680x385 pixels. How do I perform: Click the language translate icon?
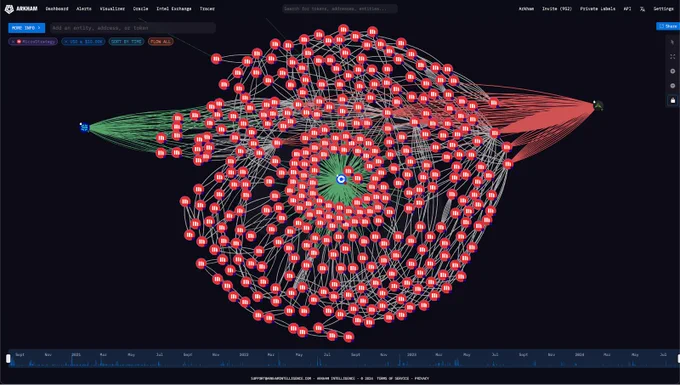coord(642,9)
